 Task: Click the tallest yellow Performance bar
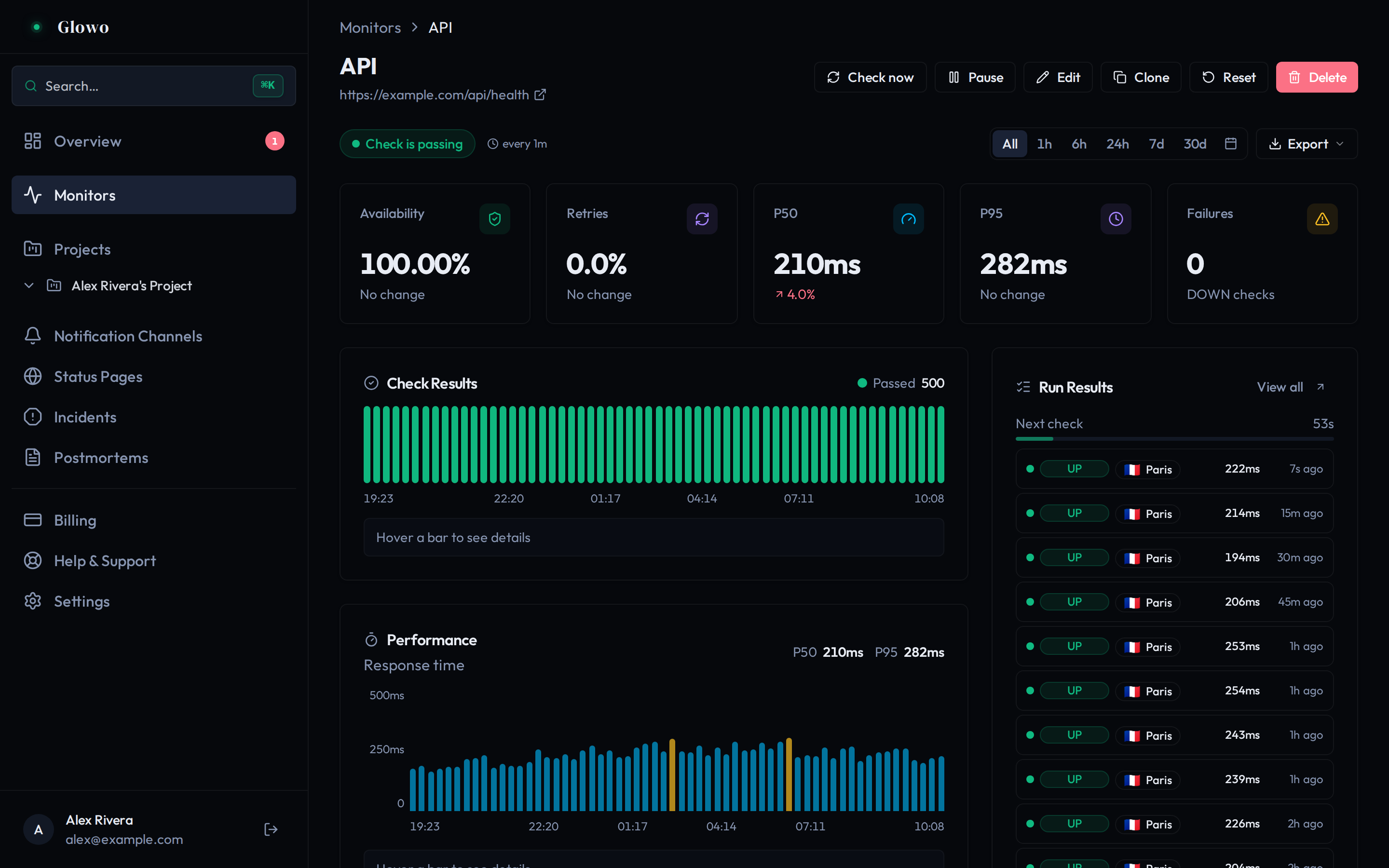click(x=789, y=774)
